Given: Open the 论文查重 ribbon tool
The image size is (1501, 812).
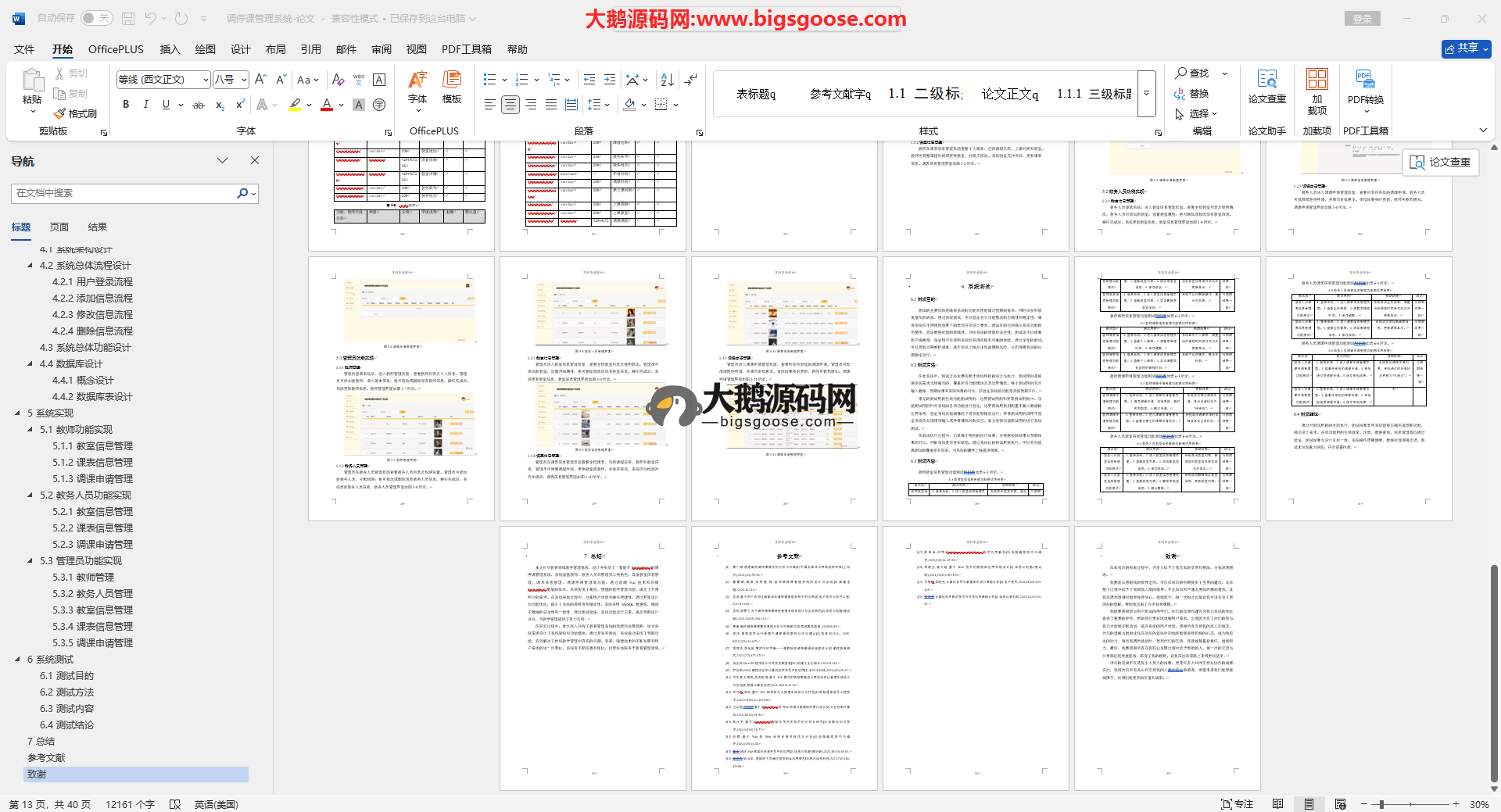Looking at the screenshot, I should coord(1266,86).
